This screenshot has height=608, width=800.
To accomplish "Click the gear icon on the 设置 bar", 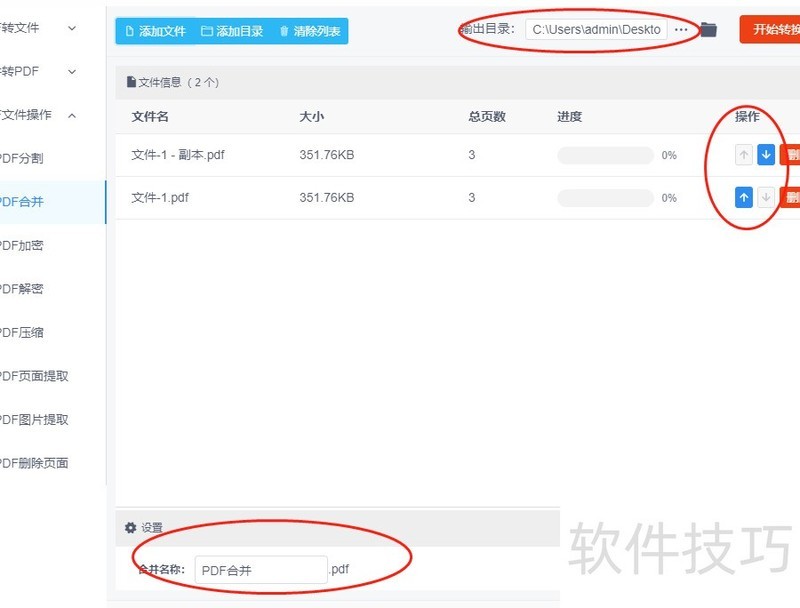I will pyautogui.click(x=129, y=527).
